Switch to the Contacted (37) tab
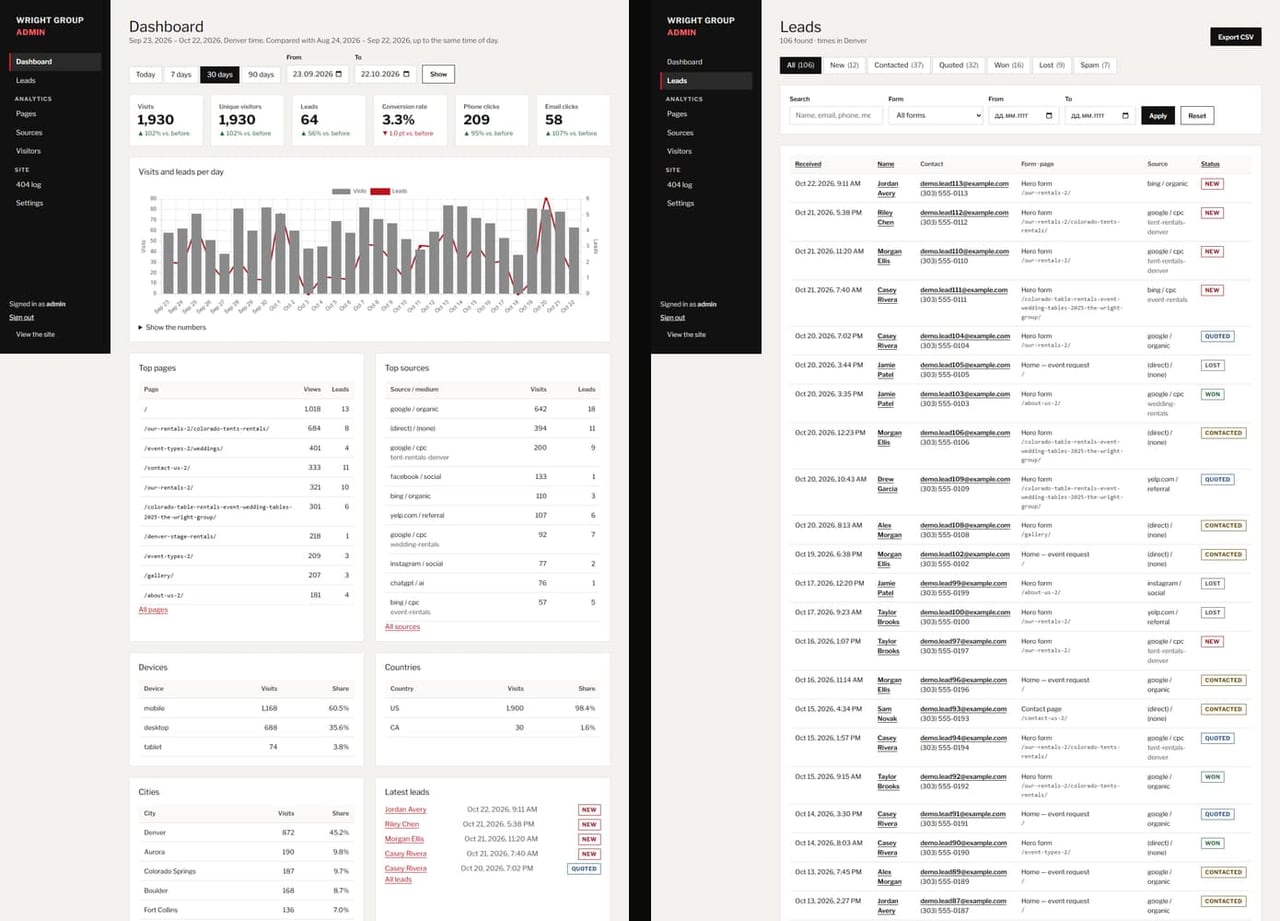 tap(898, 65)
